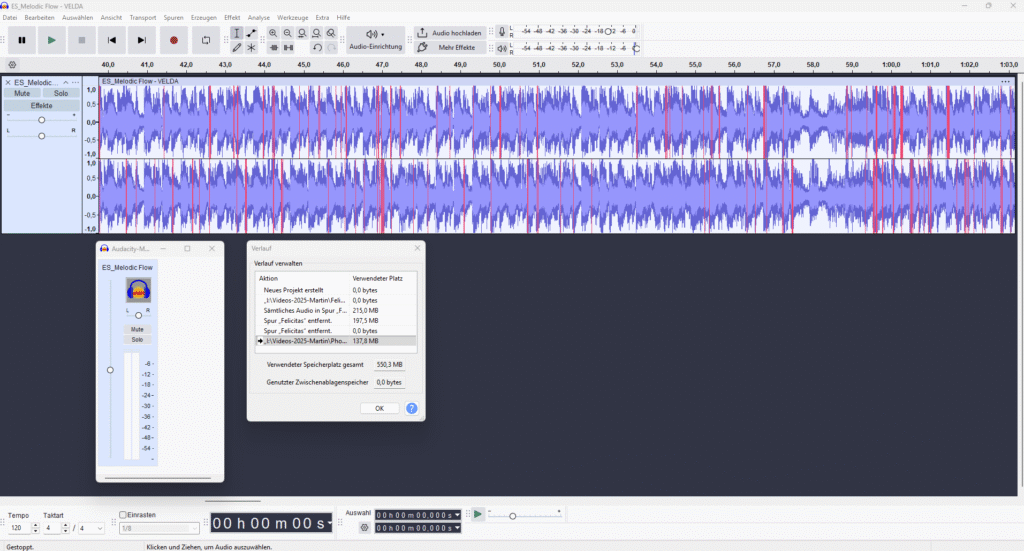Open the Werkzeuge menu
Viewport: 1024px width, 551px height.
pos(293,18)
